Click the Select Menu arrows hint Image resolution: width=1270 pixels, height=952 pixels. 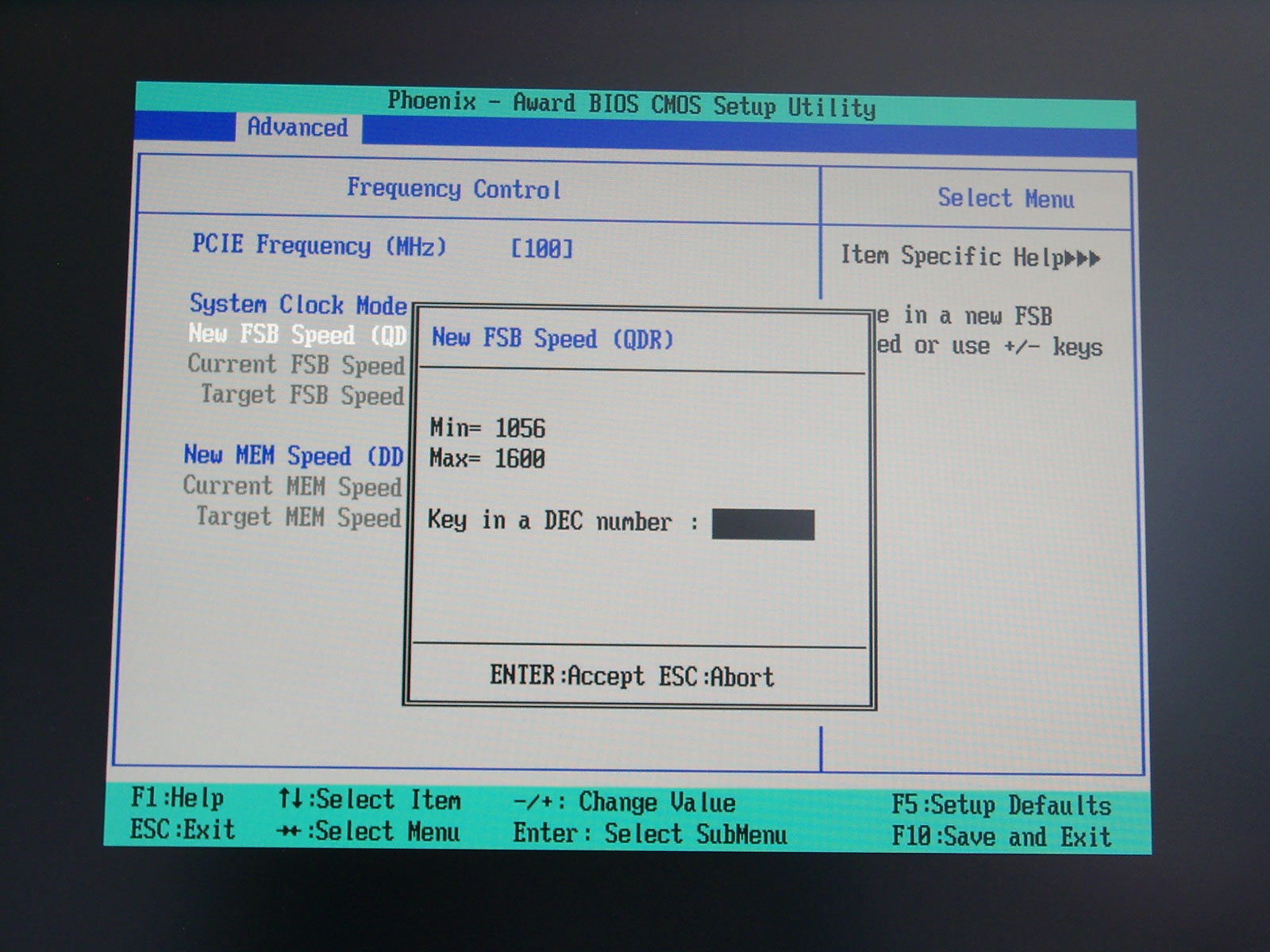click(368, 831)
